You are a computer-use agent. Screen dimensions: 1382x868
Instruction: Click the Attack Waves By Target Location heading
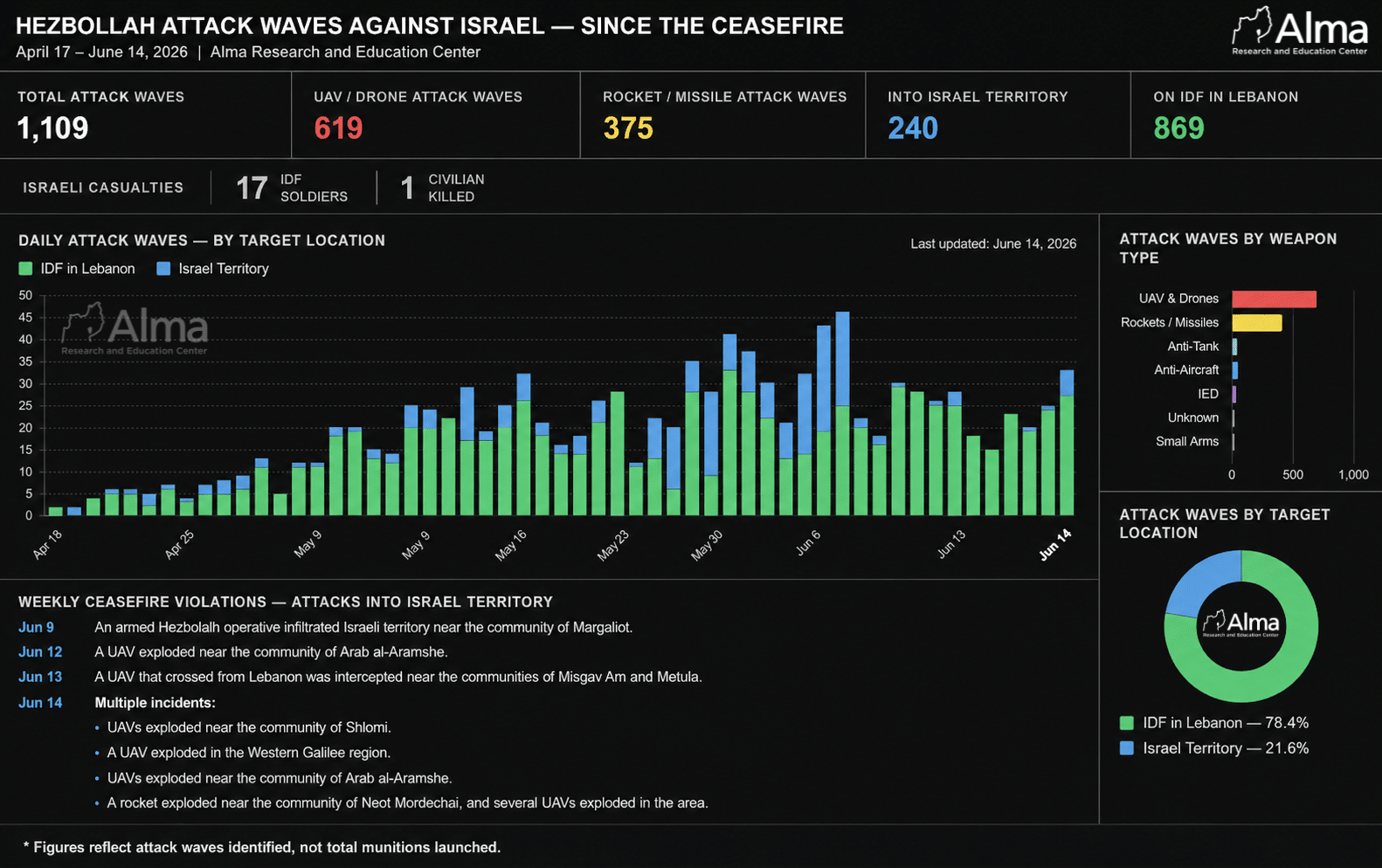(x=1225, y=524)
